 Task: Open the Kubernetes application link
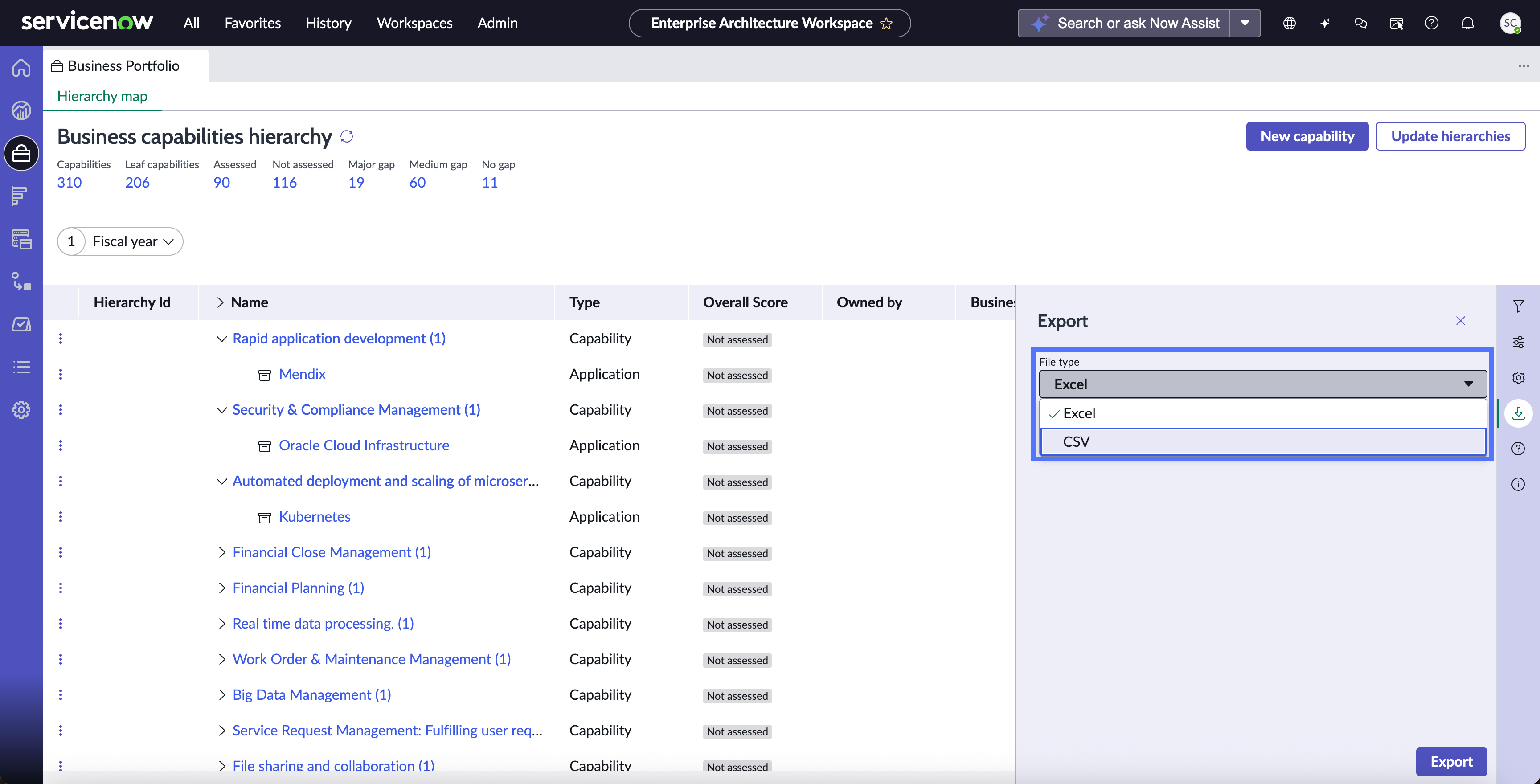click(315, 517)
